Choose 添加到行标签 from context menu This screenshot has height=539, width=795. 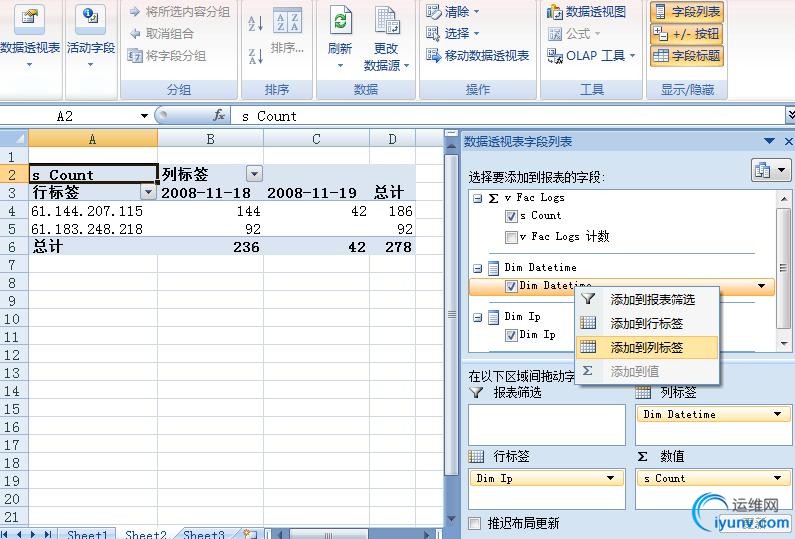point(647,323)
